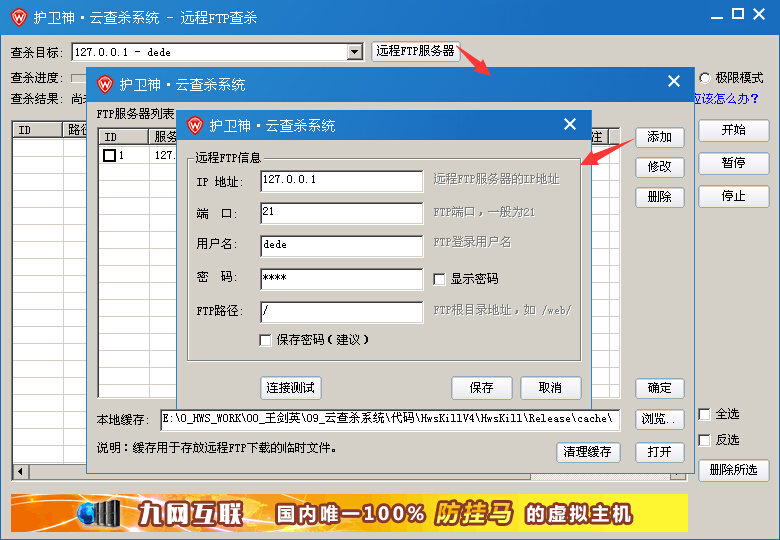Click the 本地缓存 path field
Screen dimensions: 780x540
click(x=390, y=419)
